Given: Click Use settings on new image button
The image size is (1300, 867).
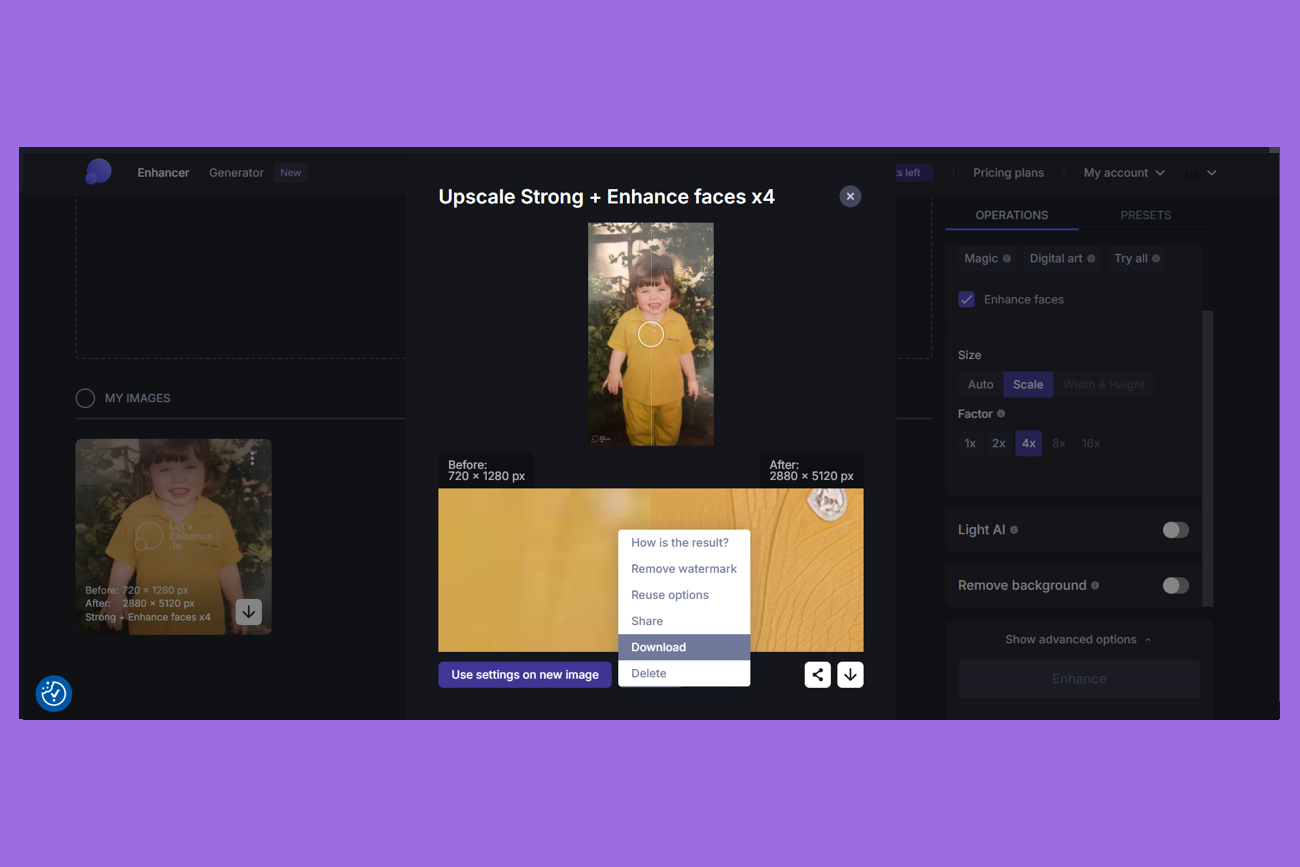Looking at the screenshot, I should 525,675.
